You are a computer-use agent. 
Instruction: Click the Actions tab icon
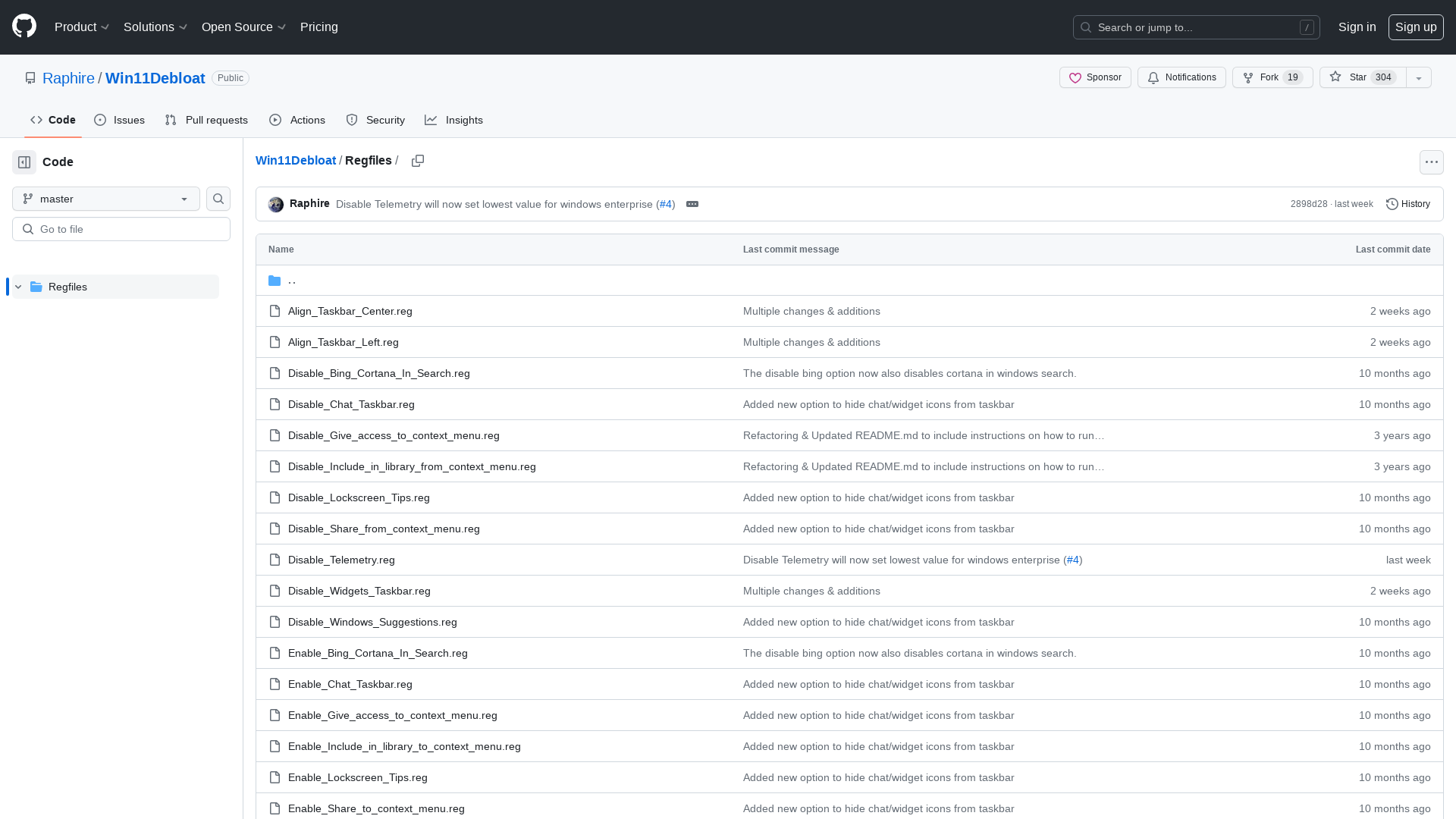[x=275, y=120]
